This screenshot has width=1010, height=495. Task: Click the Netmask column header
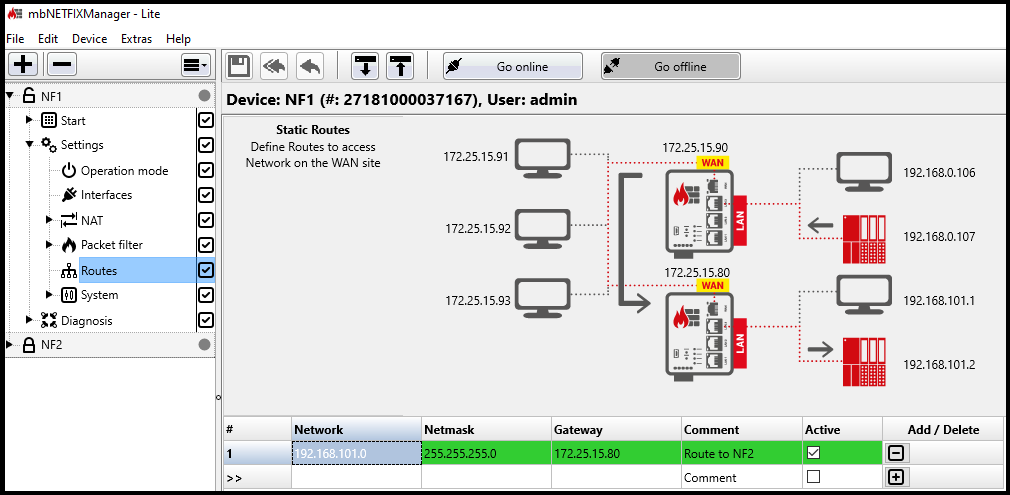tap(486, 429)
